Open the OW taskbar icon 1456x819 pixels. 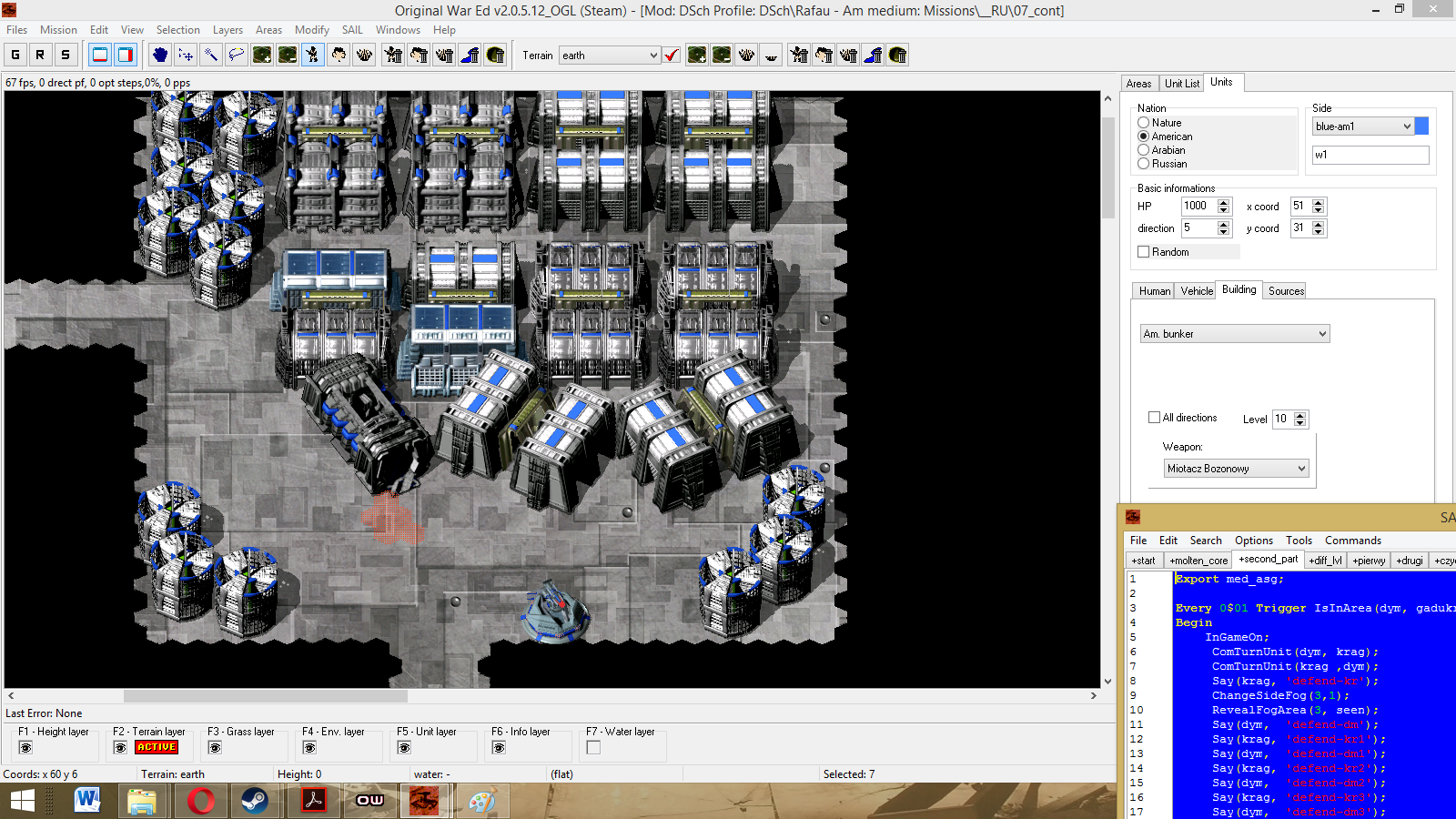pos(370,801)
